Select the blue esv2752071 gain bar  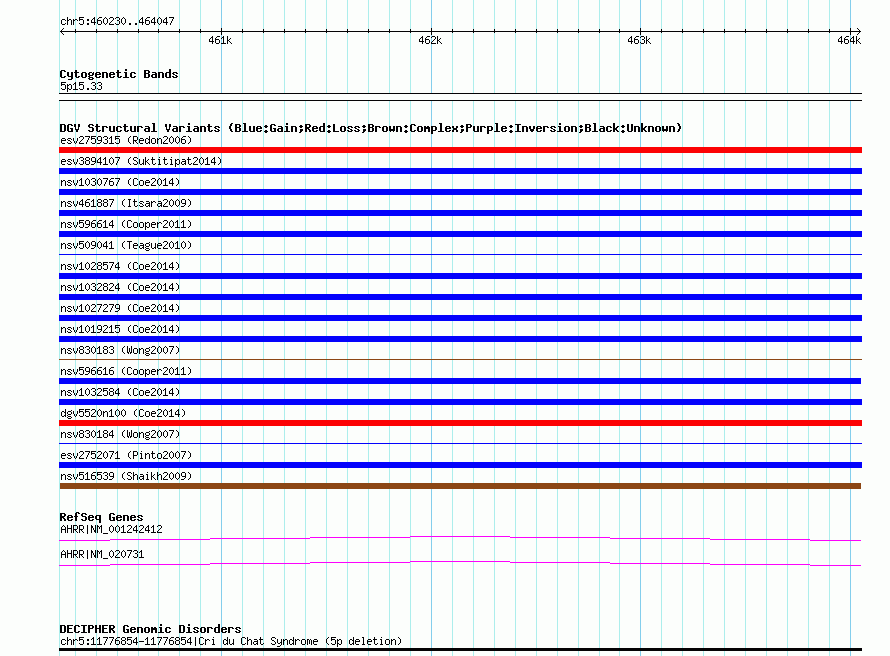460,465
